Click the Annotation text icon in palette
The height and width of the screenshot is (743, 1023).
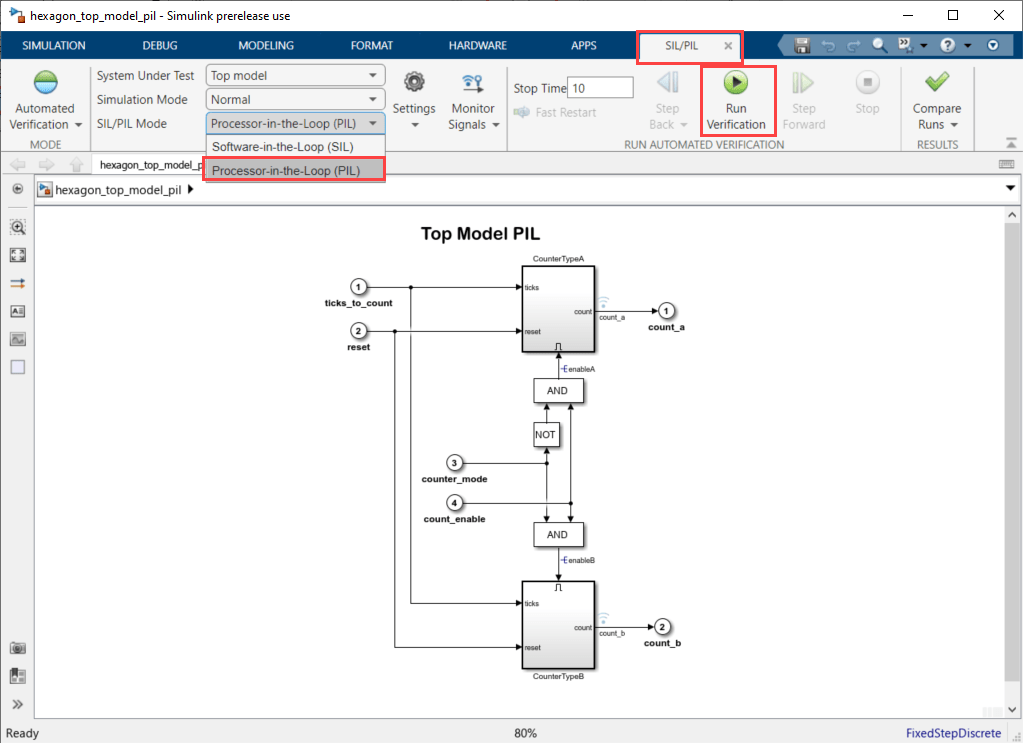(17, 311)
